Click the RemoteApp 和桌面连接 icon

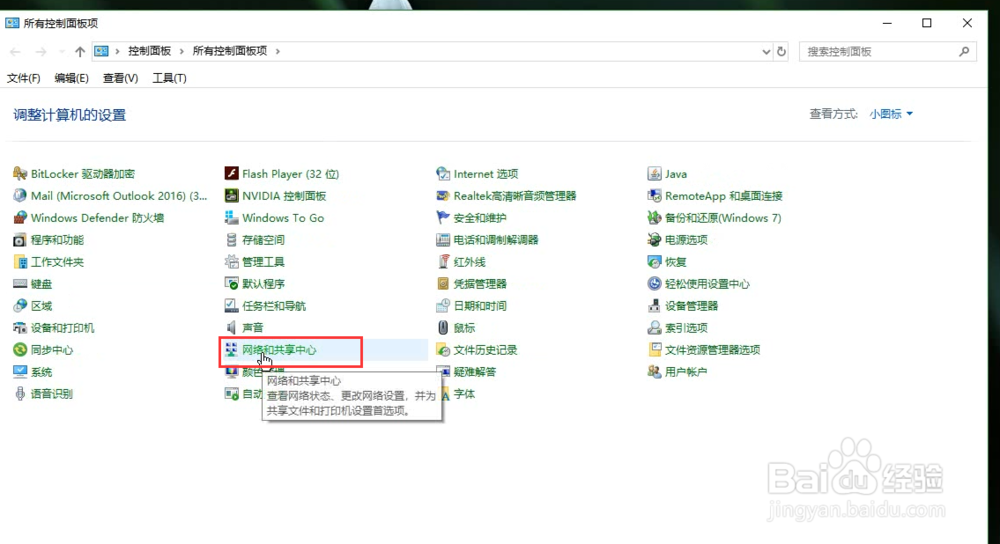pos(654,196)
